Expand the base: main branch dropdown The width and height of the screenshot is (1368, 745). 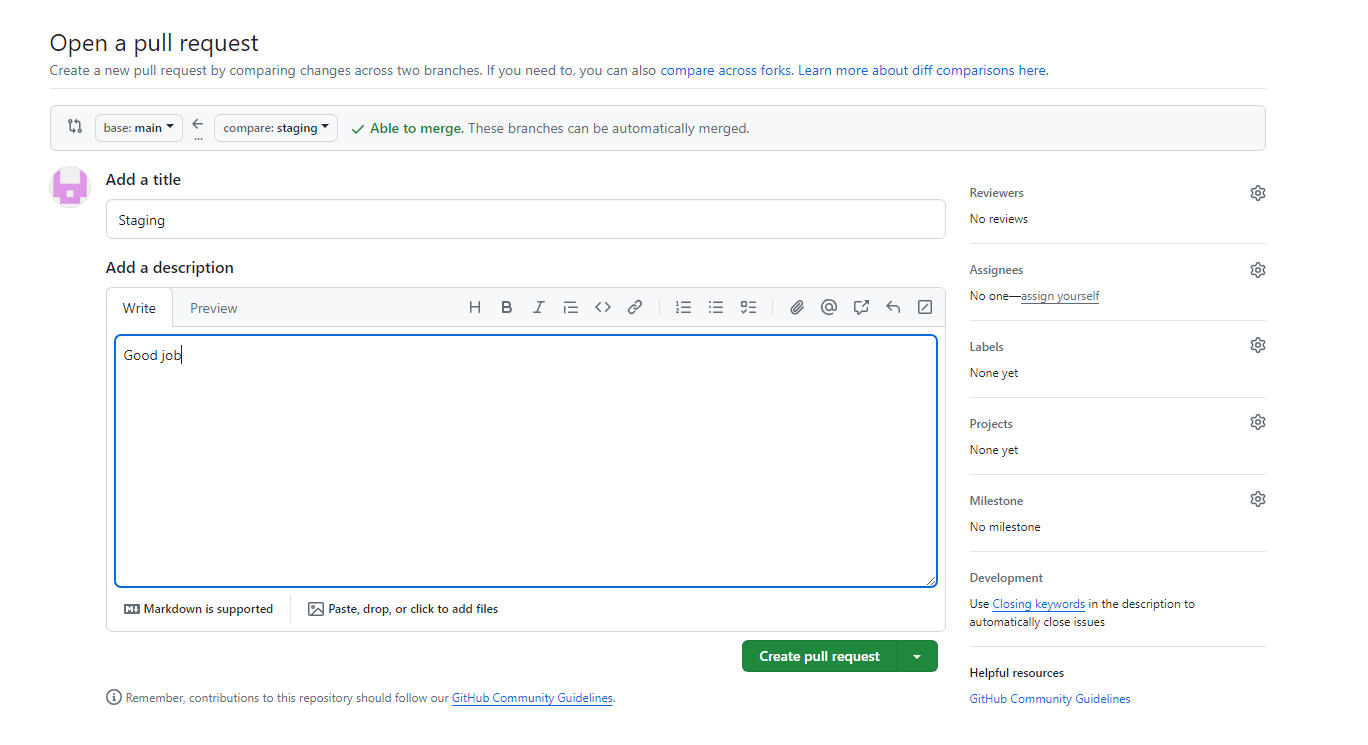[x=139, y=128]
